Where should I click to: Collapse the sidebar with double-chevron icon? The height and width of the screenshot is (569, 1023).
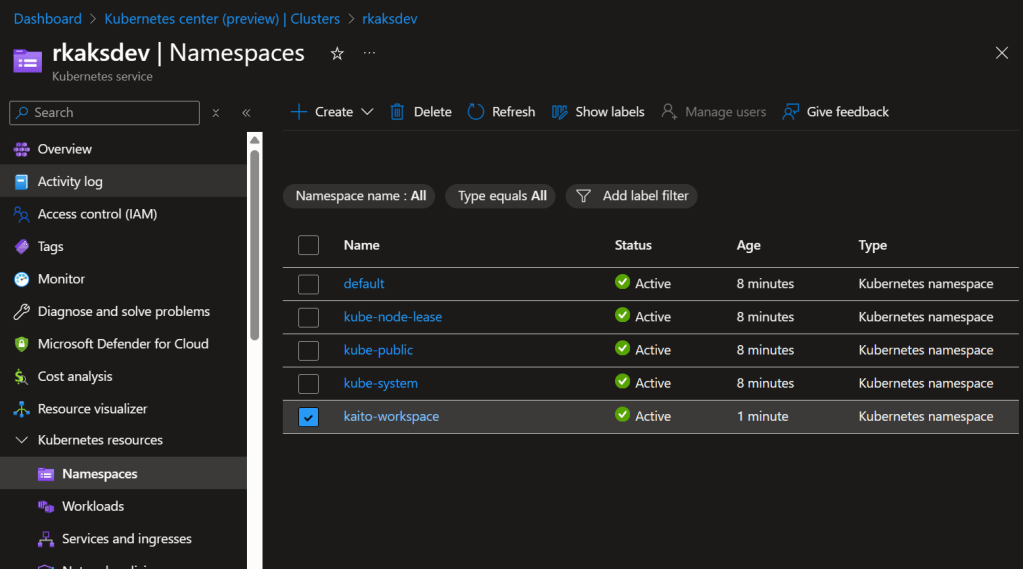[x=246, y=113]
